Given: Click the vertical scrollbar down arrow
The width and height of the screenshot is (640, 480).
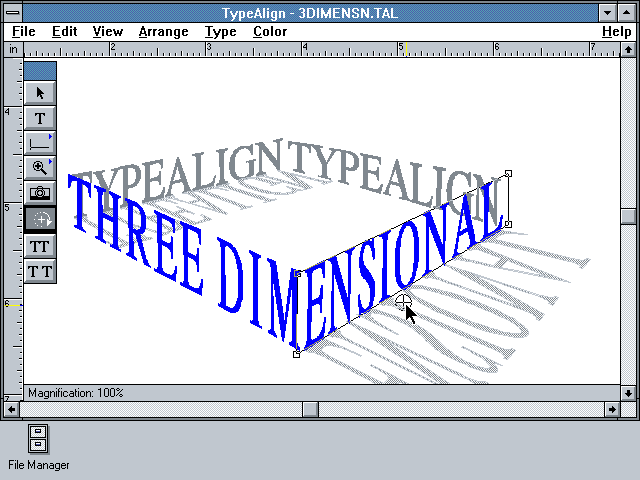Looking at the screenshot, I should (628, 392).
